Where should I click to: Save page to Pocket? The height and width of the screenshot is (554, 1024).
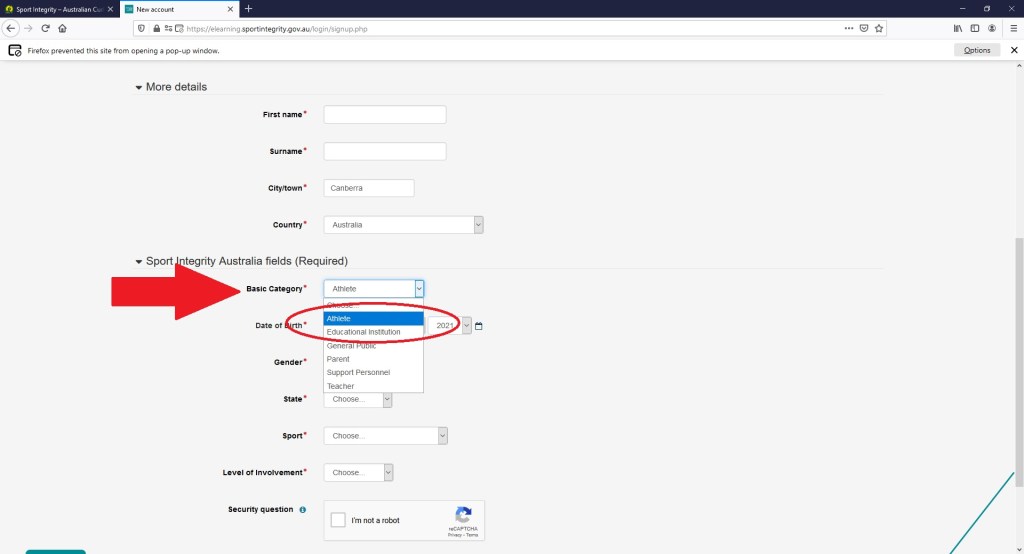coord(863,28)
